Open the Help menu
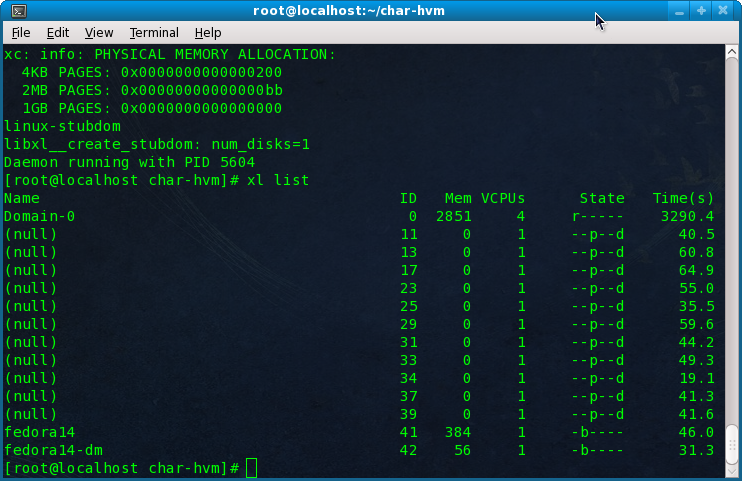 point(208,33)
